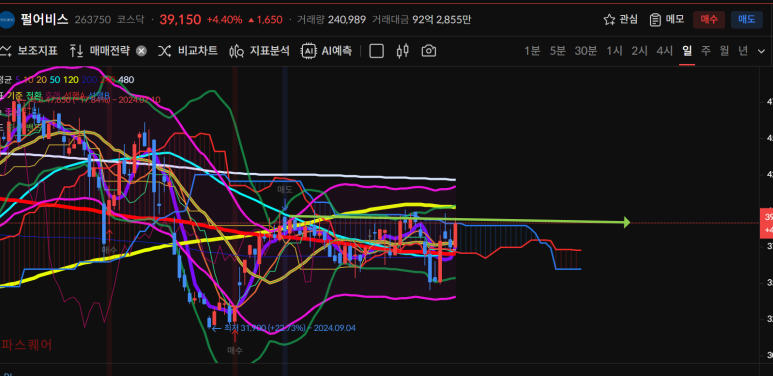
Task: Capture chart with camera icon
Action: pos(429,51)
